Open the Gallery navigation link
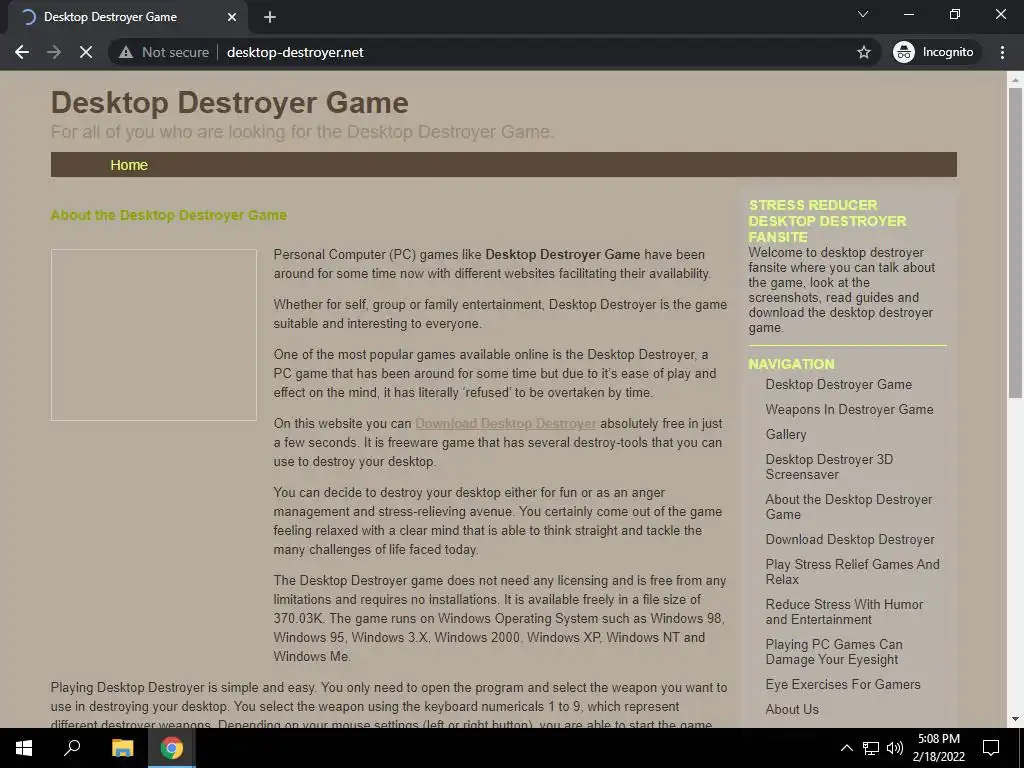This screenshot has height=768, width=1024. [786, 434]
